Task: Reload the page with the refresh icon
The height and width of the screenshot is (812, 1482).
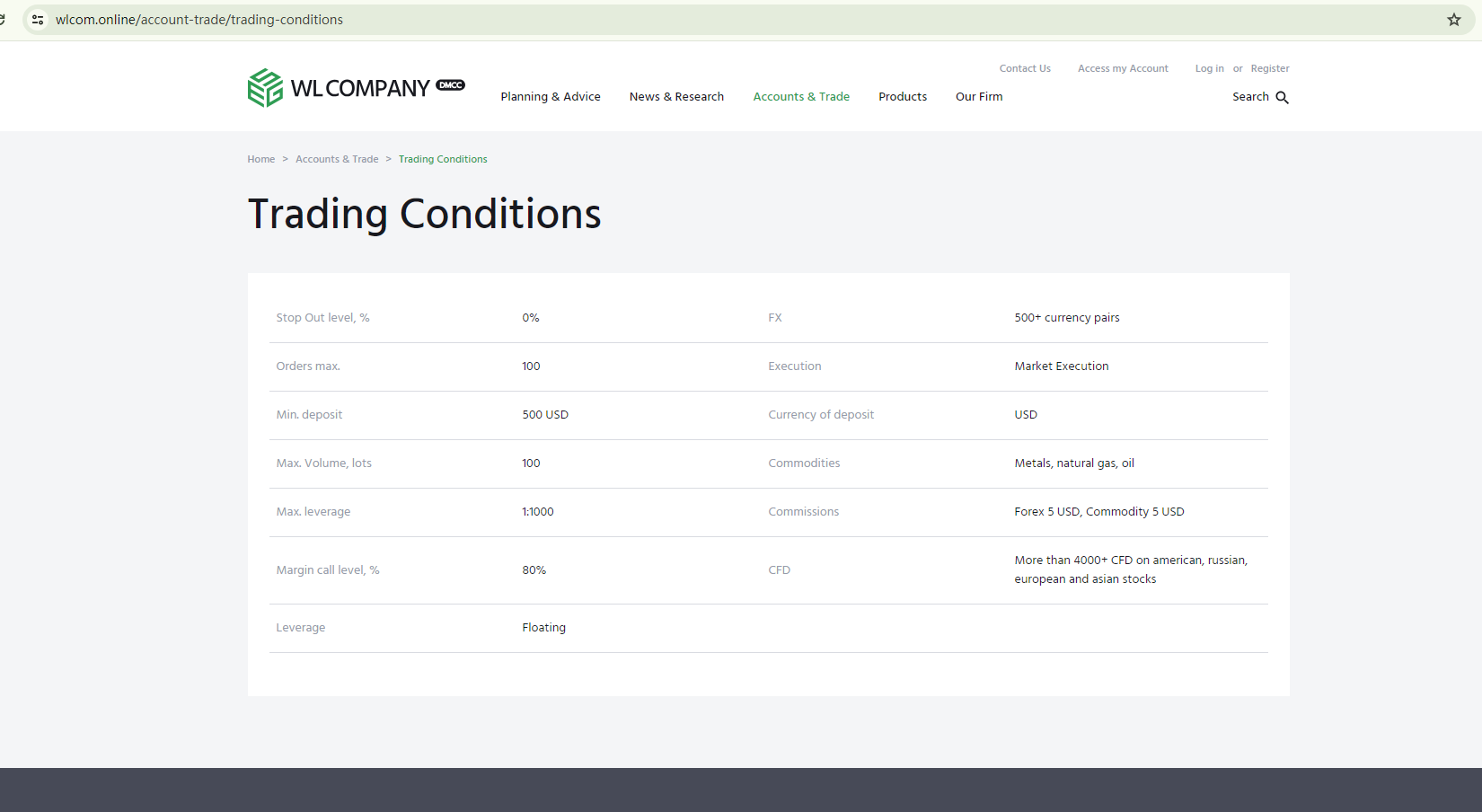Action: (x=3, y=20)
